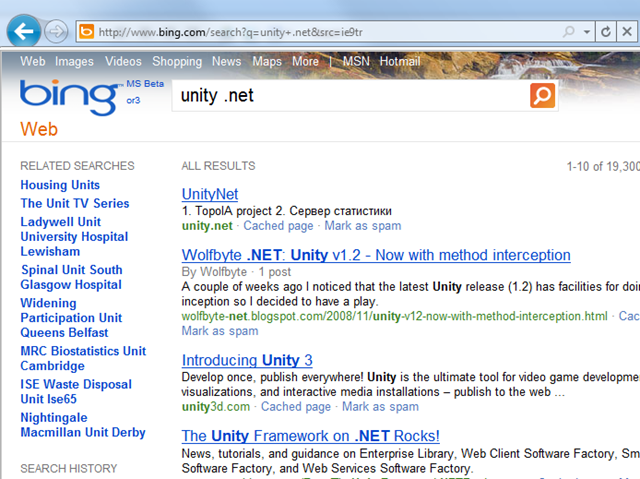Click the orange 'Web' page heading
Image resolution: width=640 pixels, height=479 pixels.
(39, 129)
